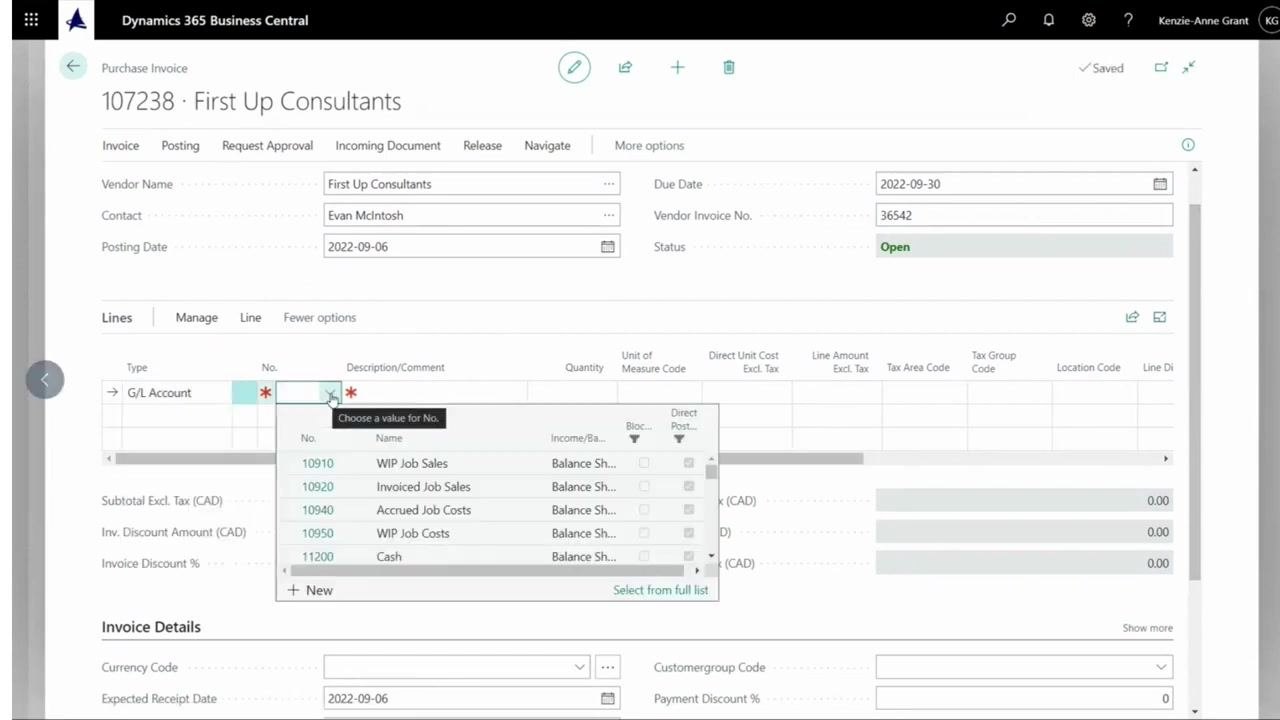Share the Lines section with its share icon
The width and height of the screenshot is (1280, 720).
pyautogui.click(x=1132, y=317)
